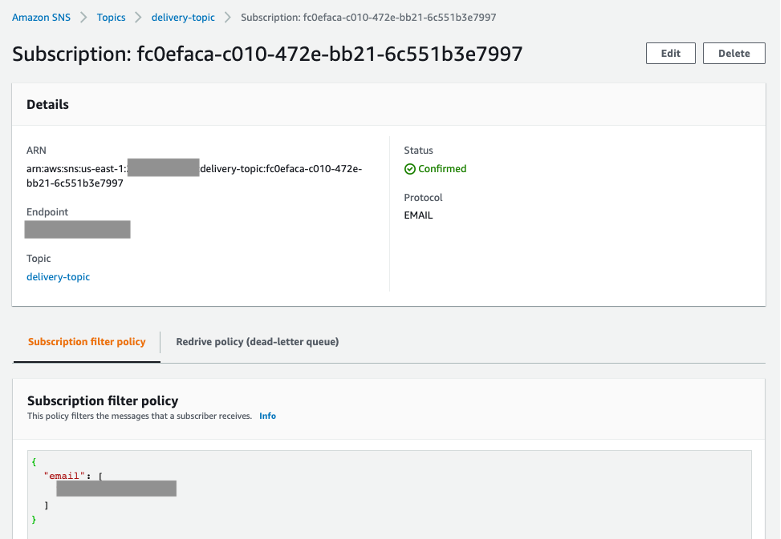Viewport: 781px width, 539px height.
Task: Click the Protocol field label
Action: pos(423,198)
